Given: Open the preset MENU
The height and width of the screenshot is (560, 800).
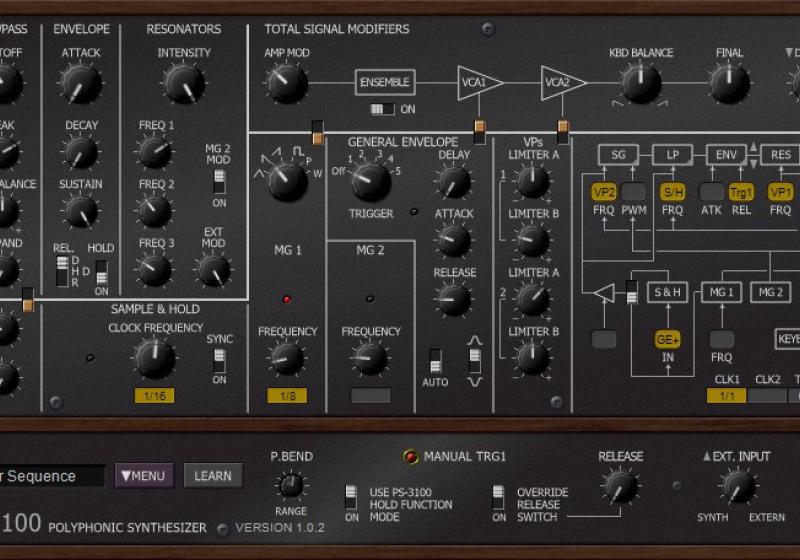Looking at the screenshot, I should point(145,476).
